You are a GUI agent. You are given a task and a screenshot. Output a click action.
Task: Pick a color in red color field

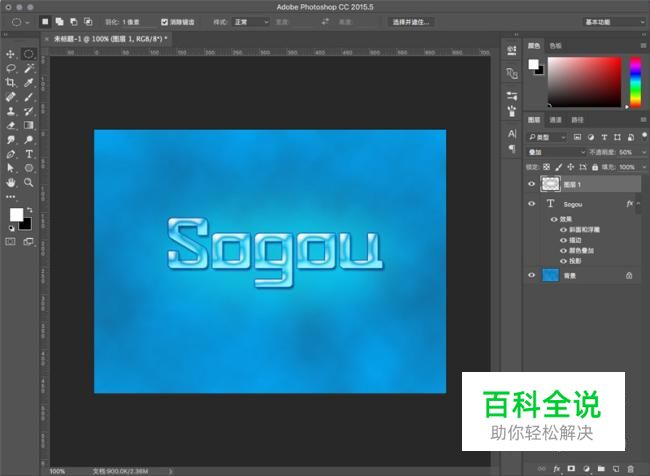(585, 82)
